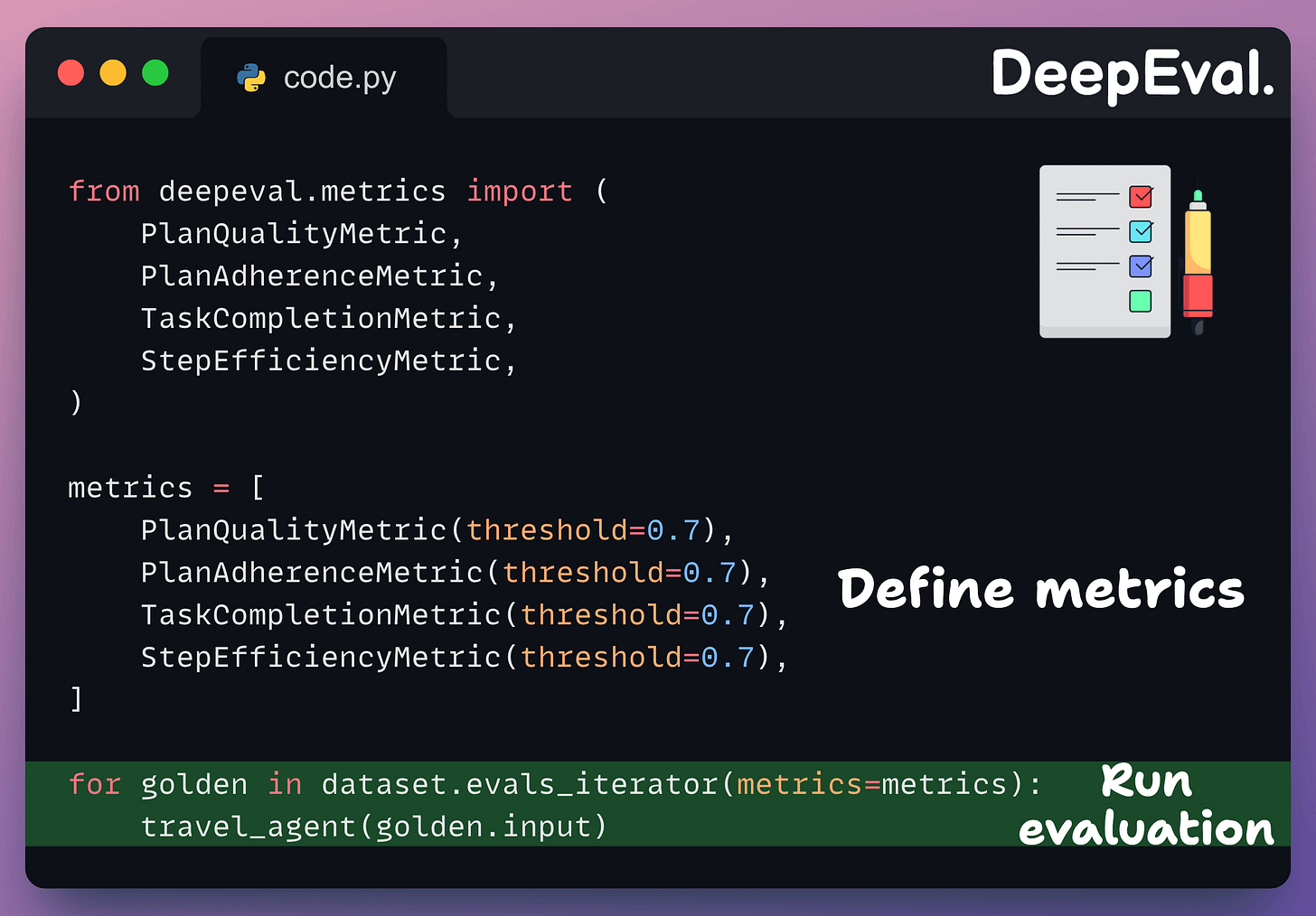The width and height of the screenshot is (1316, 916).
Task: Click the 'metrics = [' assignment line
Action: pyautogui.click(x=166, y=488)
